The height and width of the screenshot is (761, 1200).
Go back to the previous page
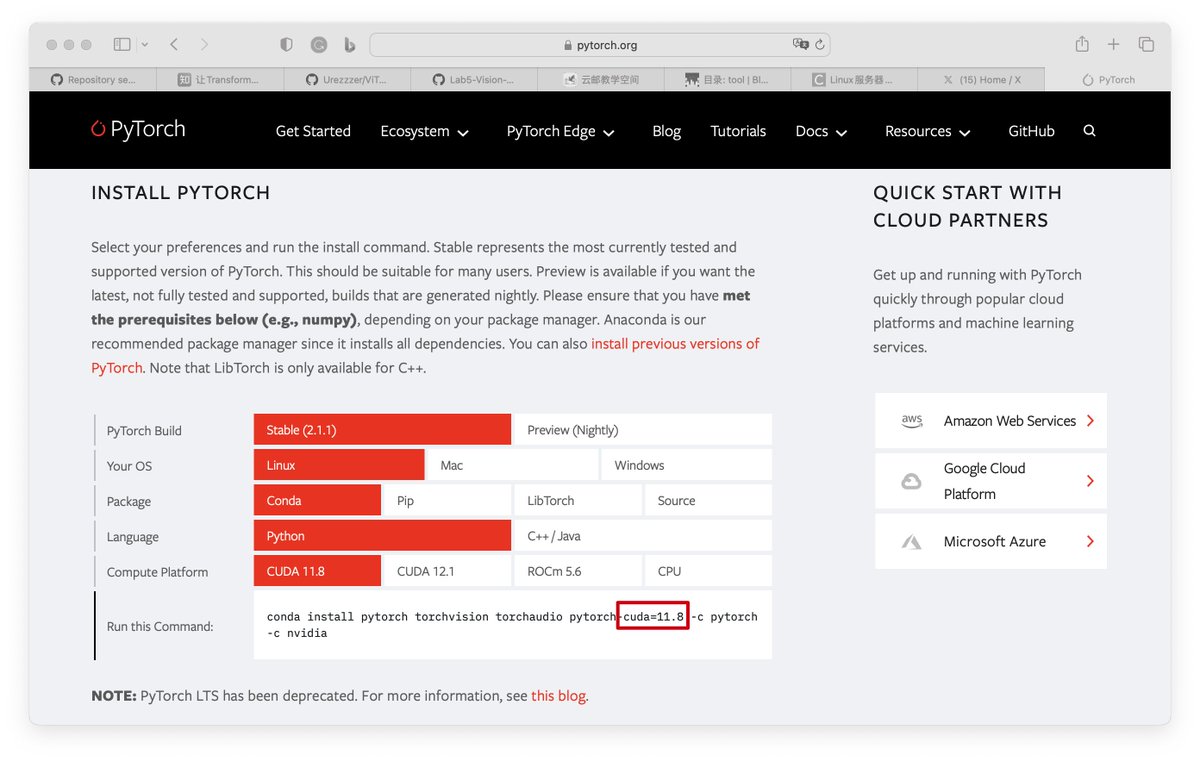[174, 45]
